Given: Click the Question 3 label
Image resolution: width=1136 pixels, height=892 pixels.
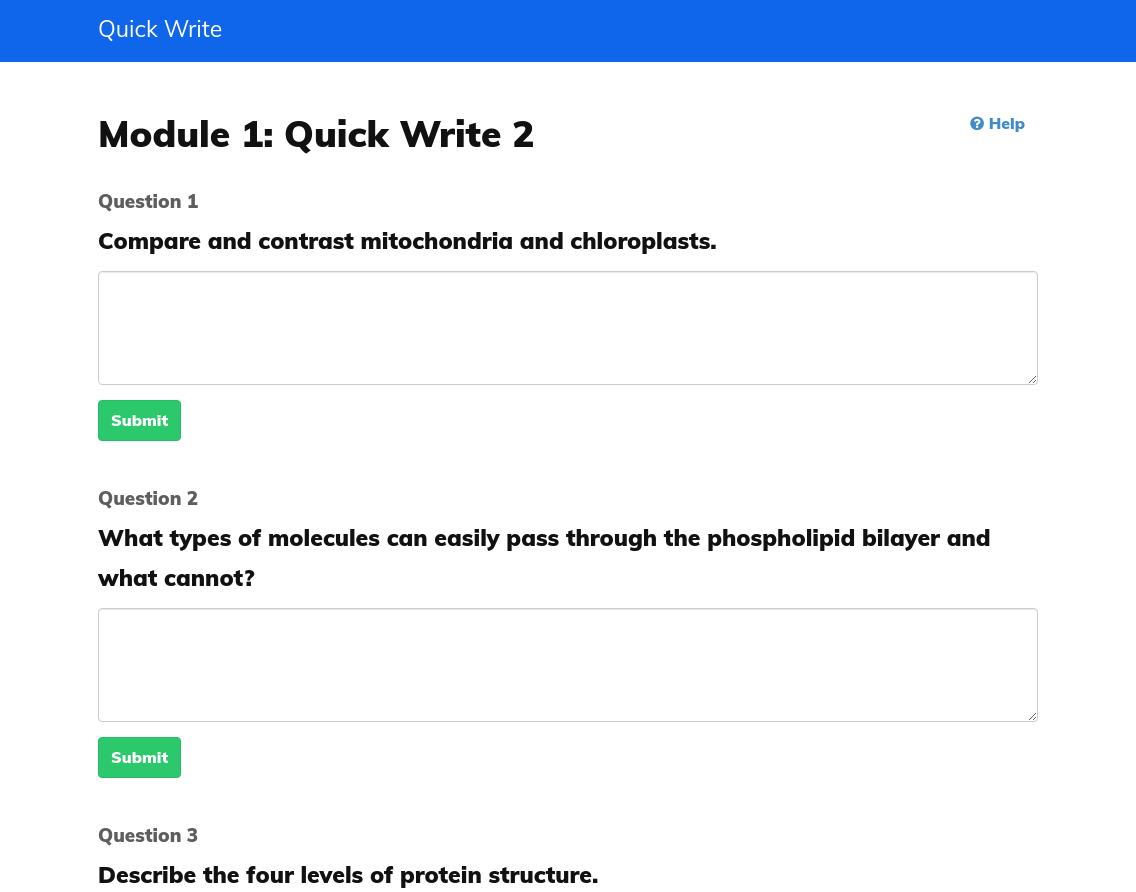Looking at the screenshot, I should (x=148, y=836).
